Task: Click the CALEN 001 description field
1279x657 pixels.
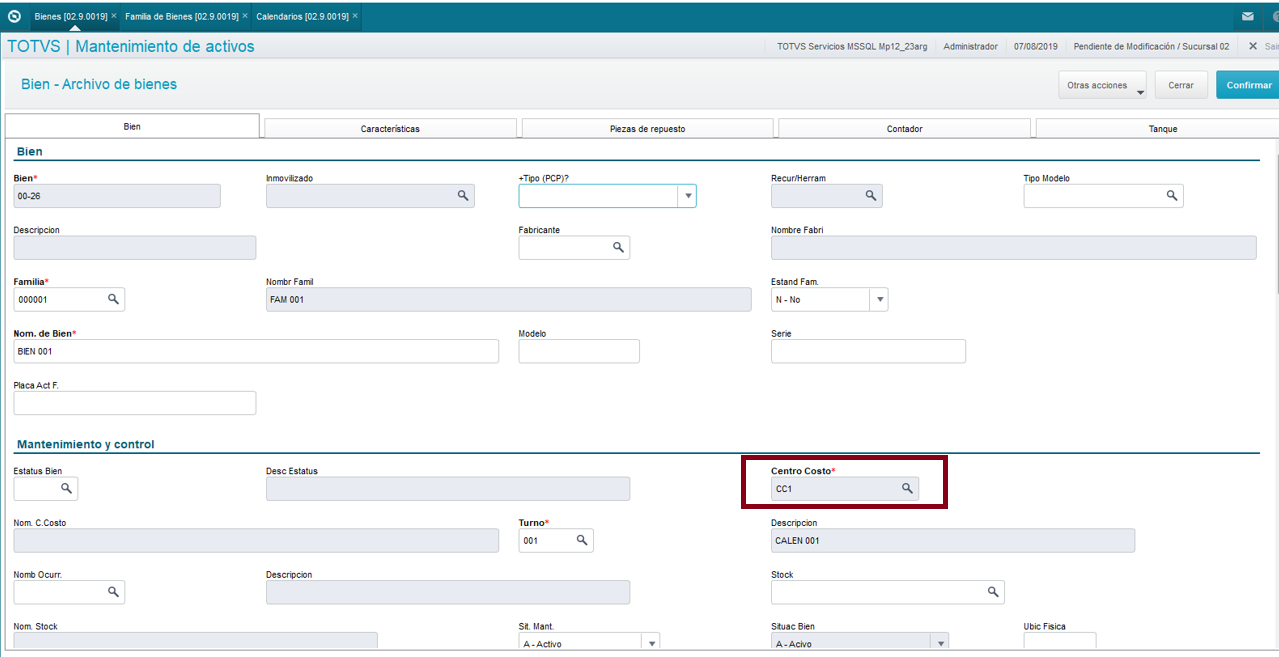Action: point(953,540)
